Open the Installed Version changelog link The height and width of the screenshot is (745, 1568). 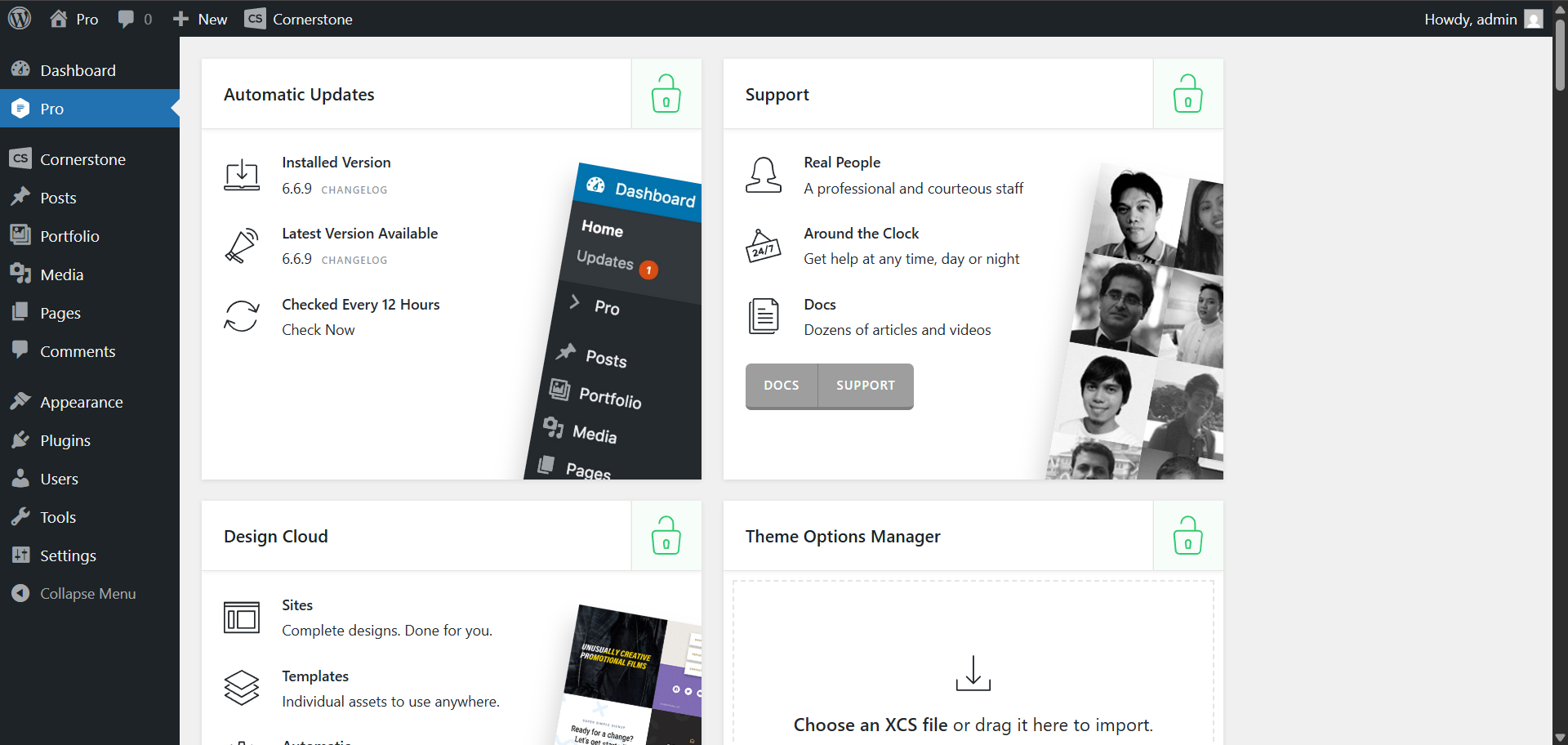[354, 190]
